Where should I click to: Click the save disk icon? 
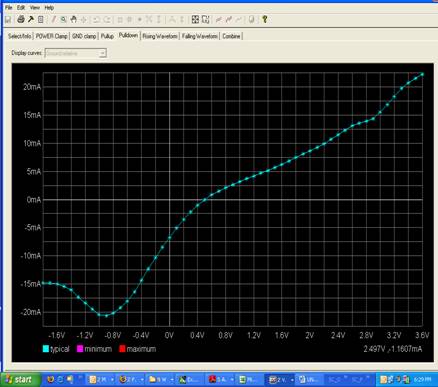click(x=8, y=20)
